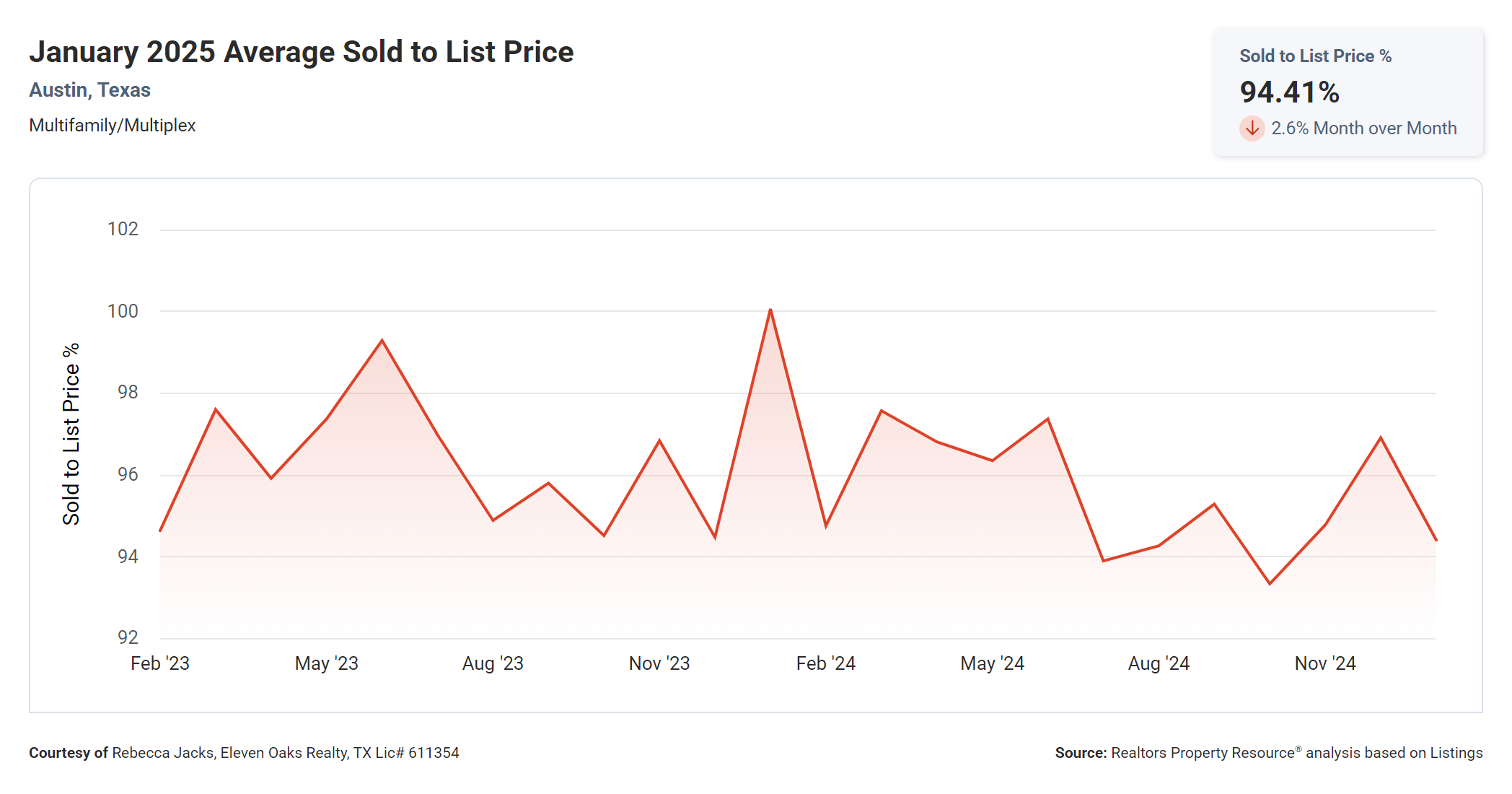Select the "Austin, Texas" location subtitle
Screen dimensions: 1512x794
point(89,90)
